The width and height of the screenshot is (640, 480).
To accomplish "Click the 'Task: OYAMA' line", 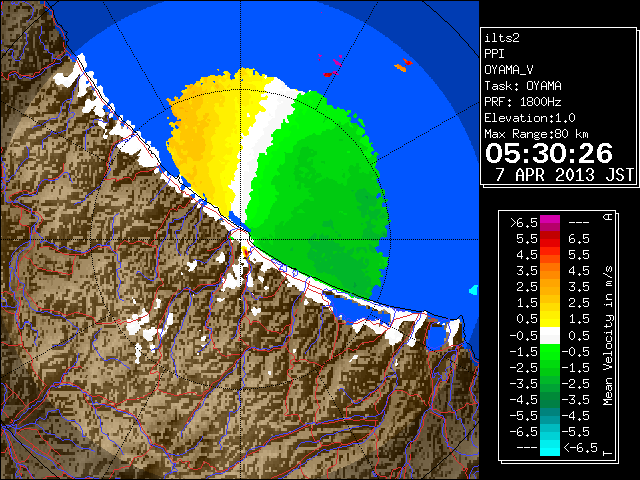I will click(x=523, y=86).
